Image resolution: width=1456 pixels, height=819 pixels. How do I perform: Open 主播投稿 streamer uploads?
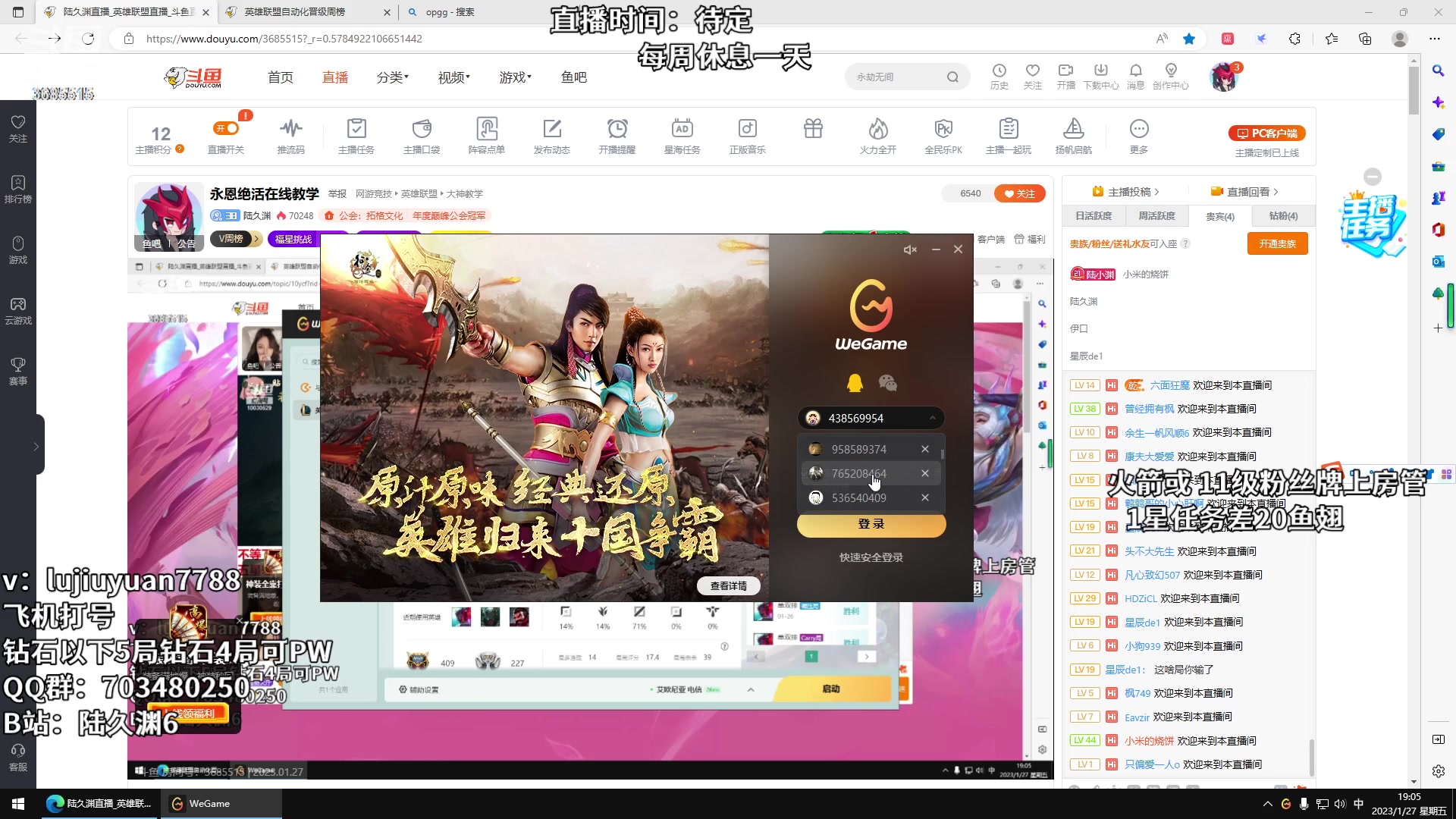tap(1125, 192)
